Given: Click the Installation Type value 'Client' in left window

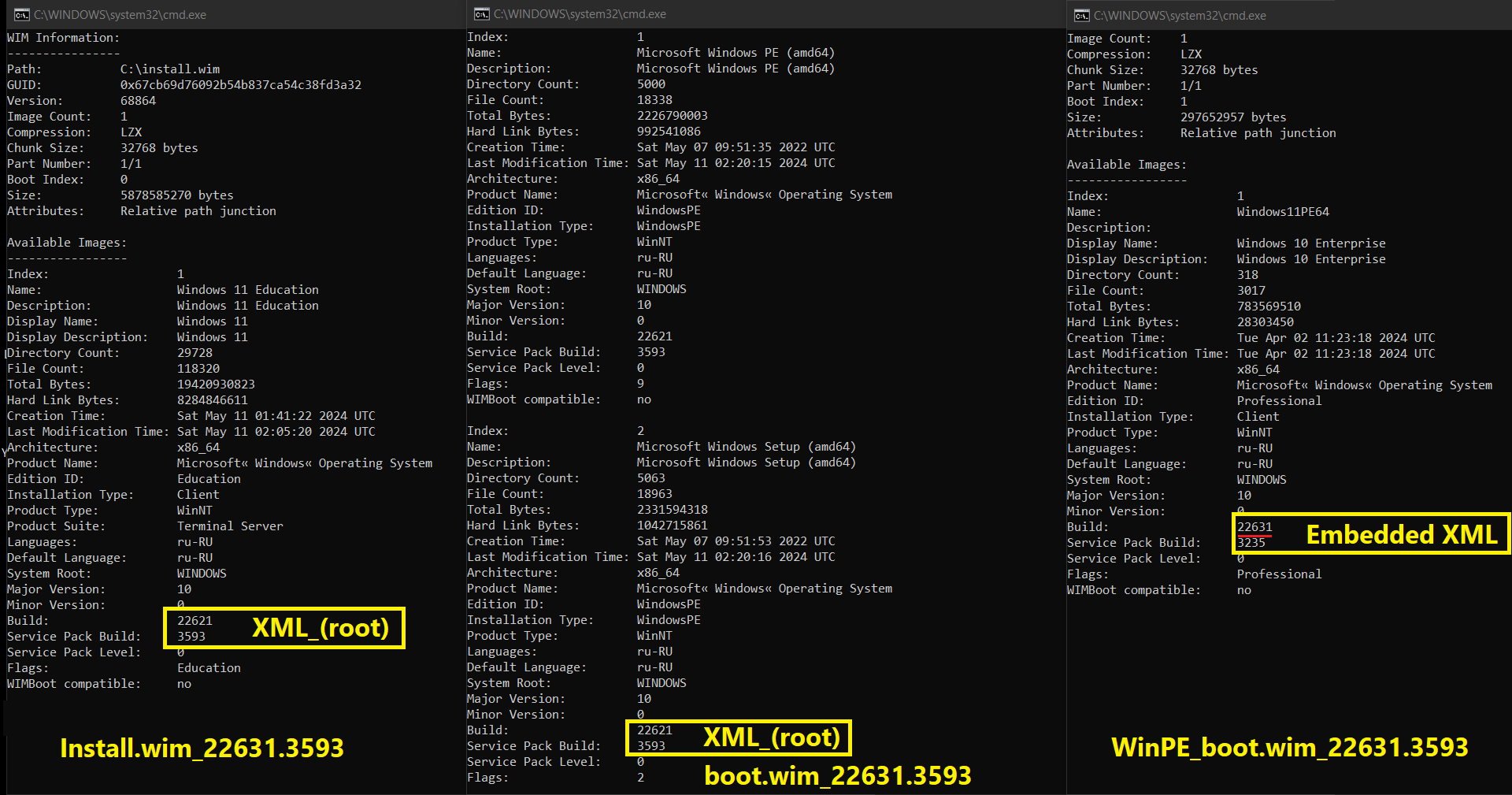Looking at the screenshot, I should 198,495.
